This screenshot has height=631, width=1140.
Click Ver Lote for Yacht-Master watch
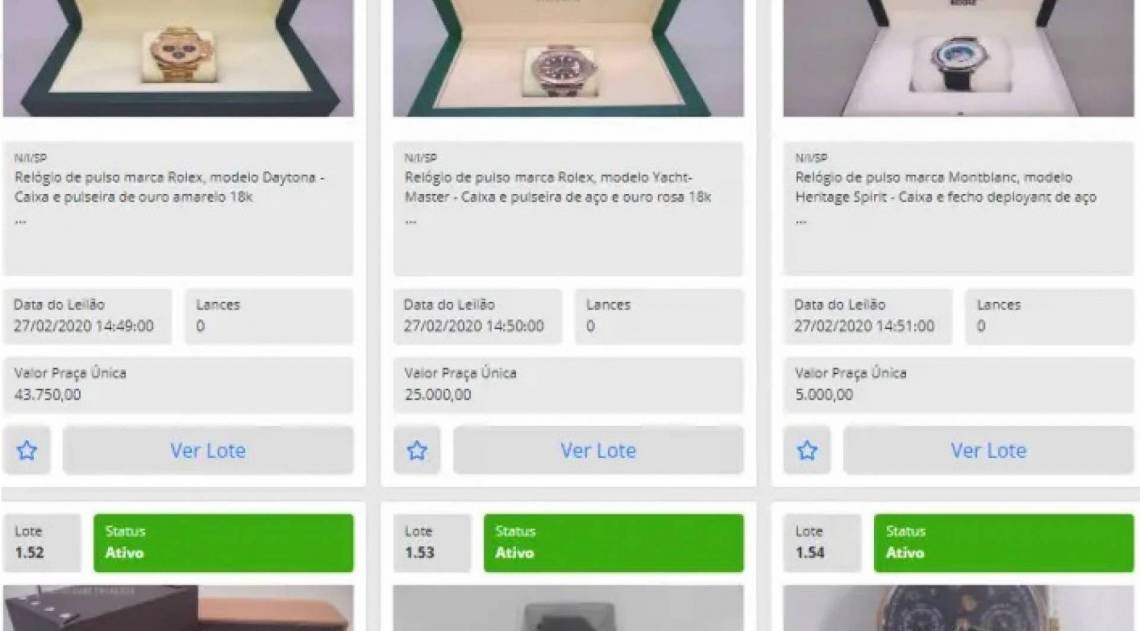[x=598, y=451]
